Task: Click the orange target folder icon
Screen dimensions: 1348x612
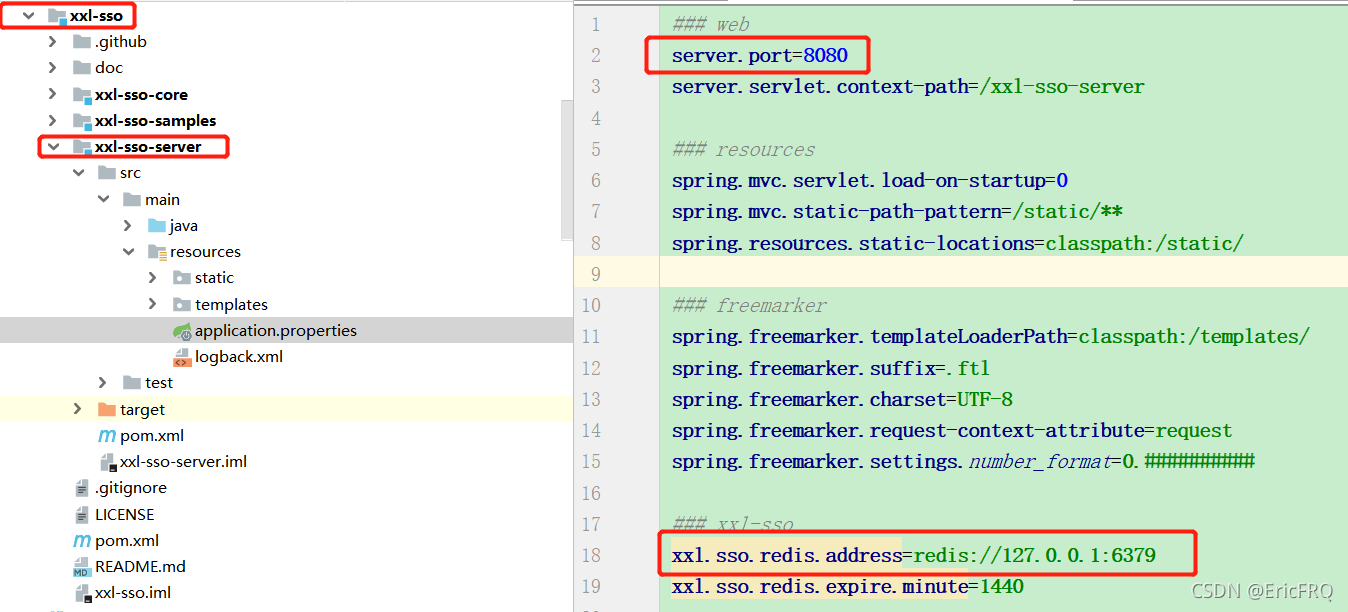Action: [x=107, y=409]
